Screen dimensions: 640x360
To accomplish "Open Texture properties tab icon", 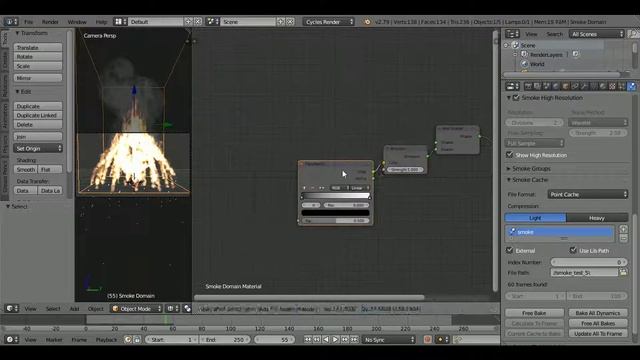I will [612, 86].
